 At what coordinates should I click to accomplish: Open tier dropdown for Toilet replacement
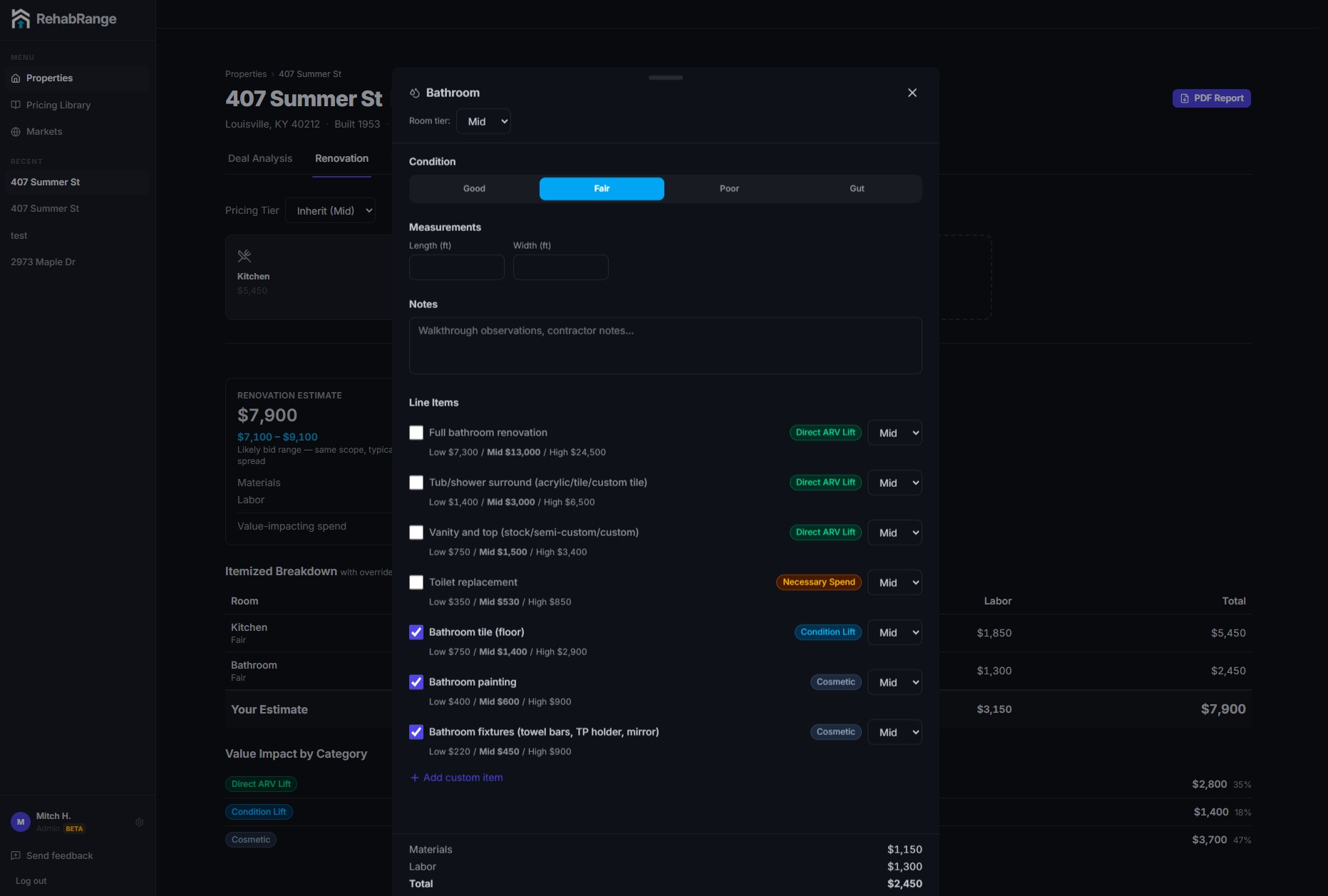(895, 582)
